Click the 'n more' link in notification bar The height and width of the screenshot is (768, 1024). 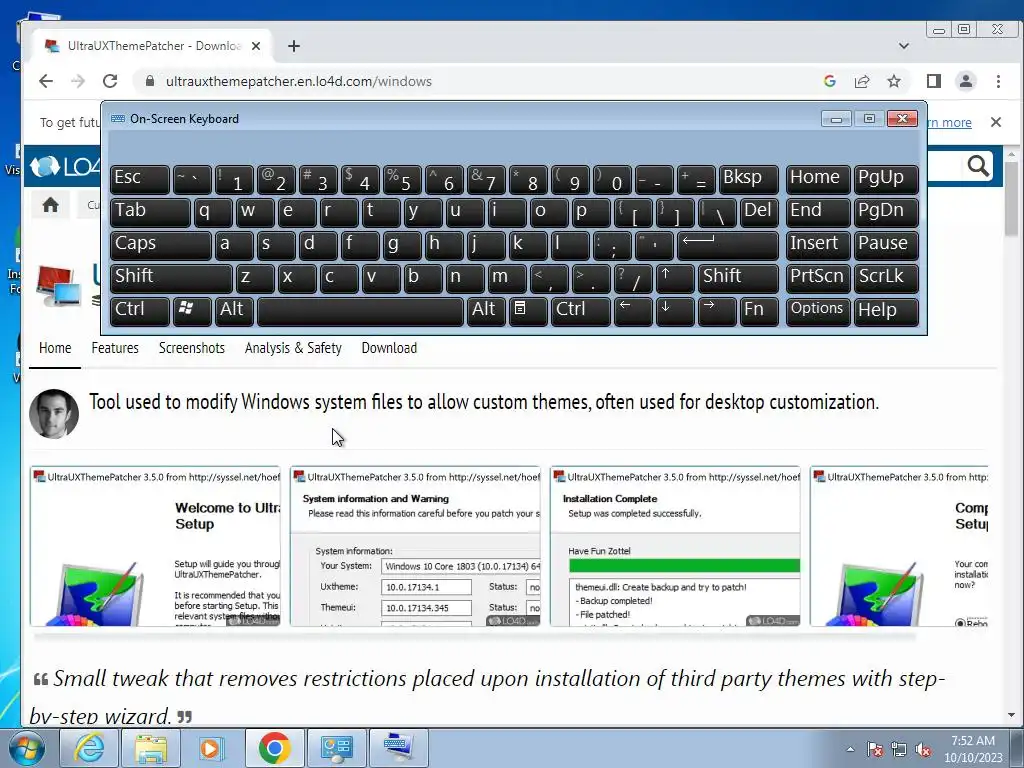click(x=949, y=122)
